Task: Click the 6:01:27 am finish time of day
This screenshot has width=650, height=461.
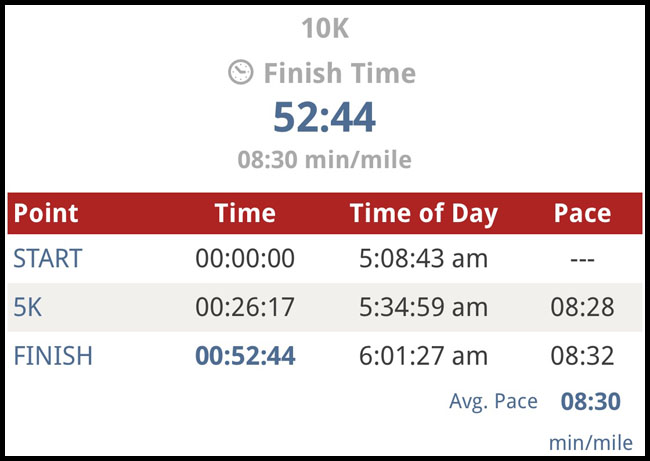Action: pos(423,355)
